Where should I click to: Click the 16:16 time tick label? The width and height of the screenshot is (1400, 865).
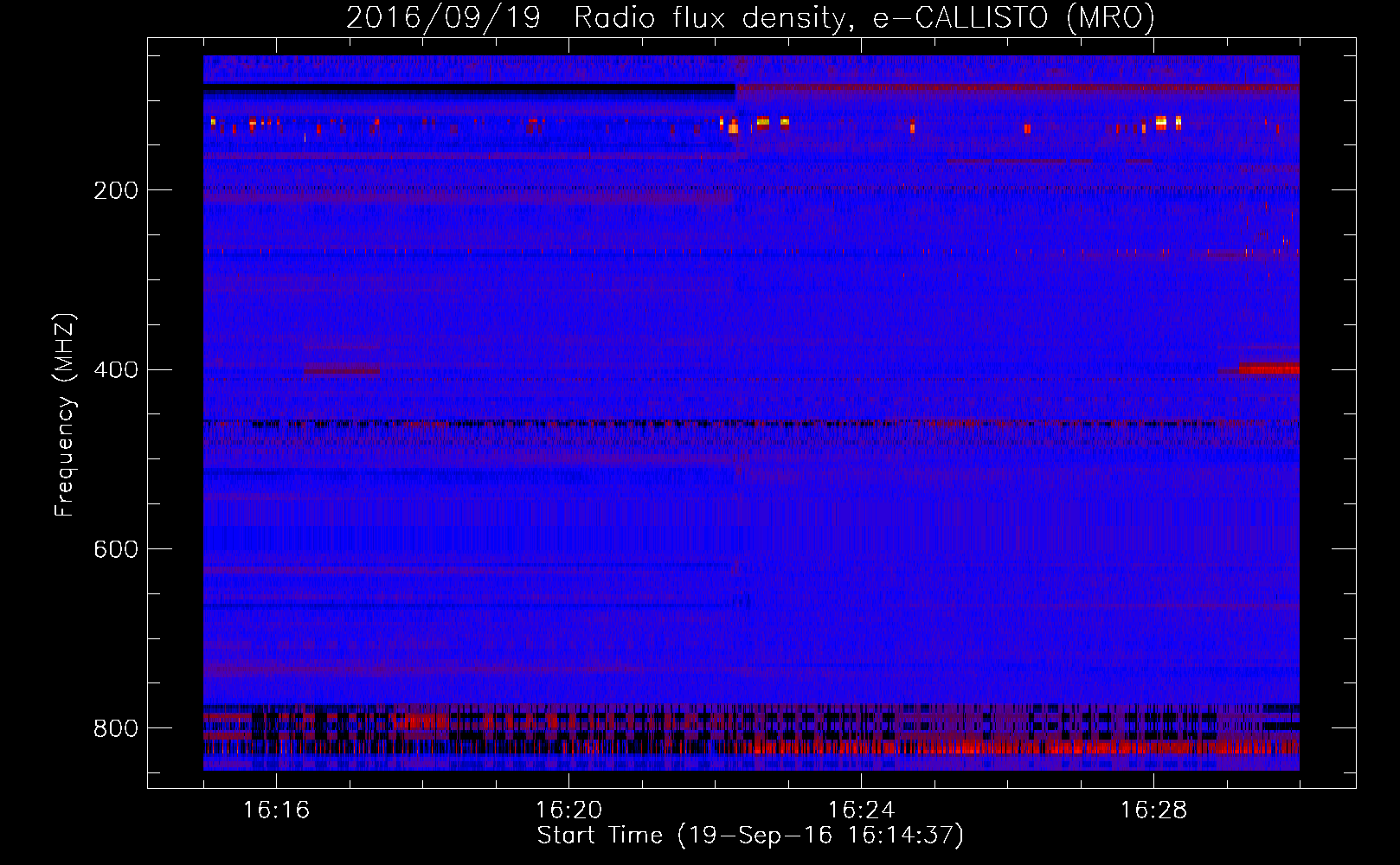pyautogui.click(x=276, y=810)
